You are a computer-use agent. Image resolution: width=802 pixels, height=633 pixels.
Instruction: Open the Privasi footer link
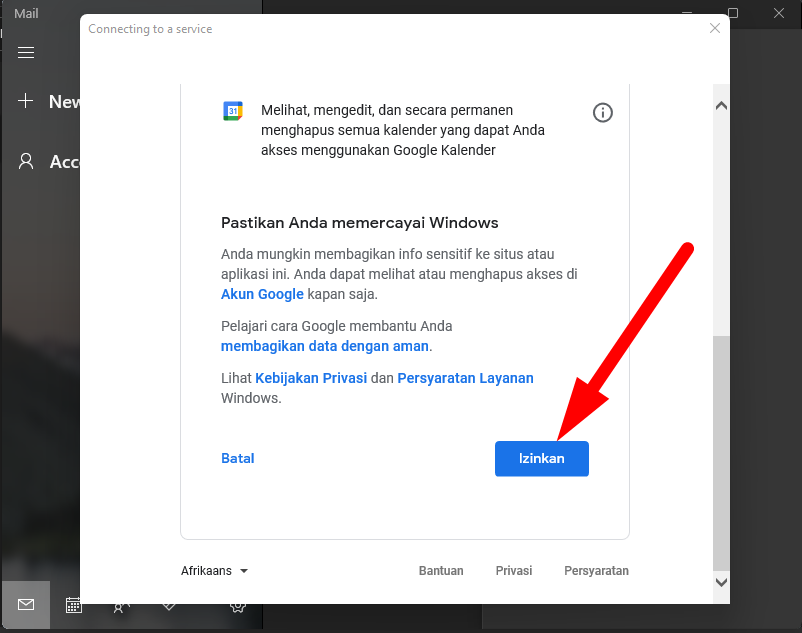click(x=514, y=571)
